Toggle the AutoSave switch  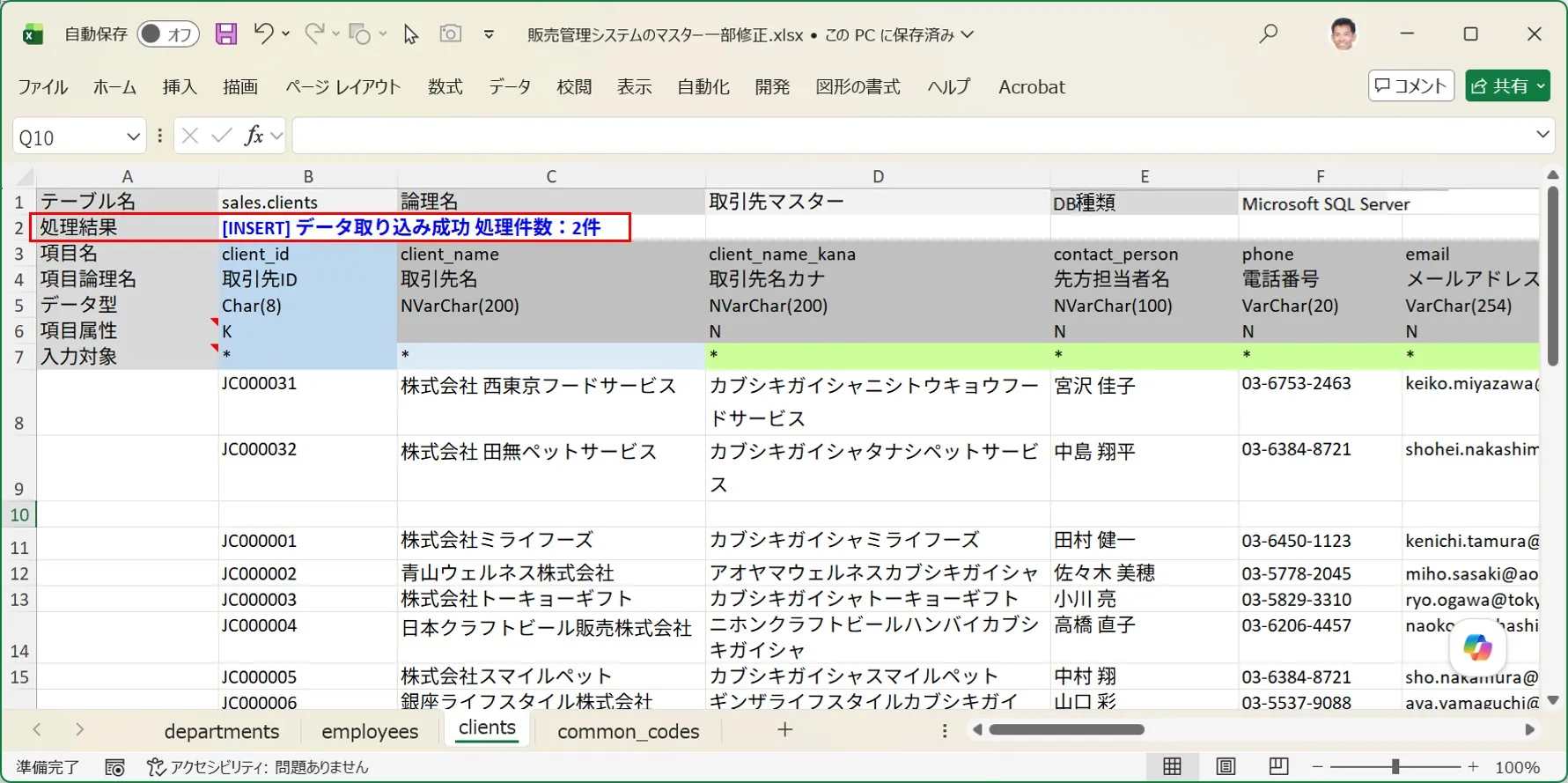pos(168,34)
